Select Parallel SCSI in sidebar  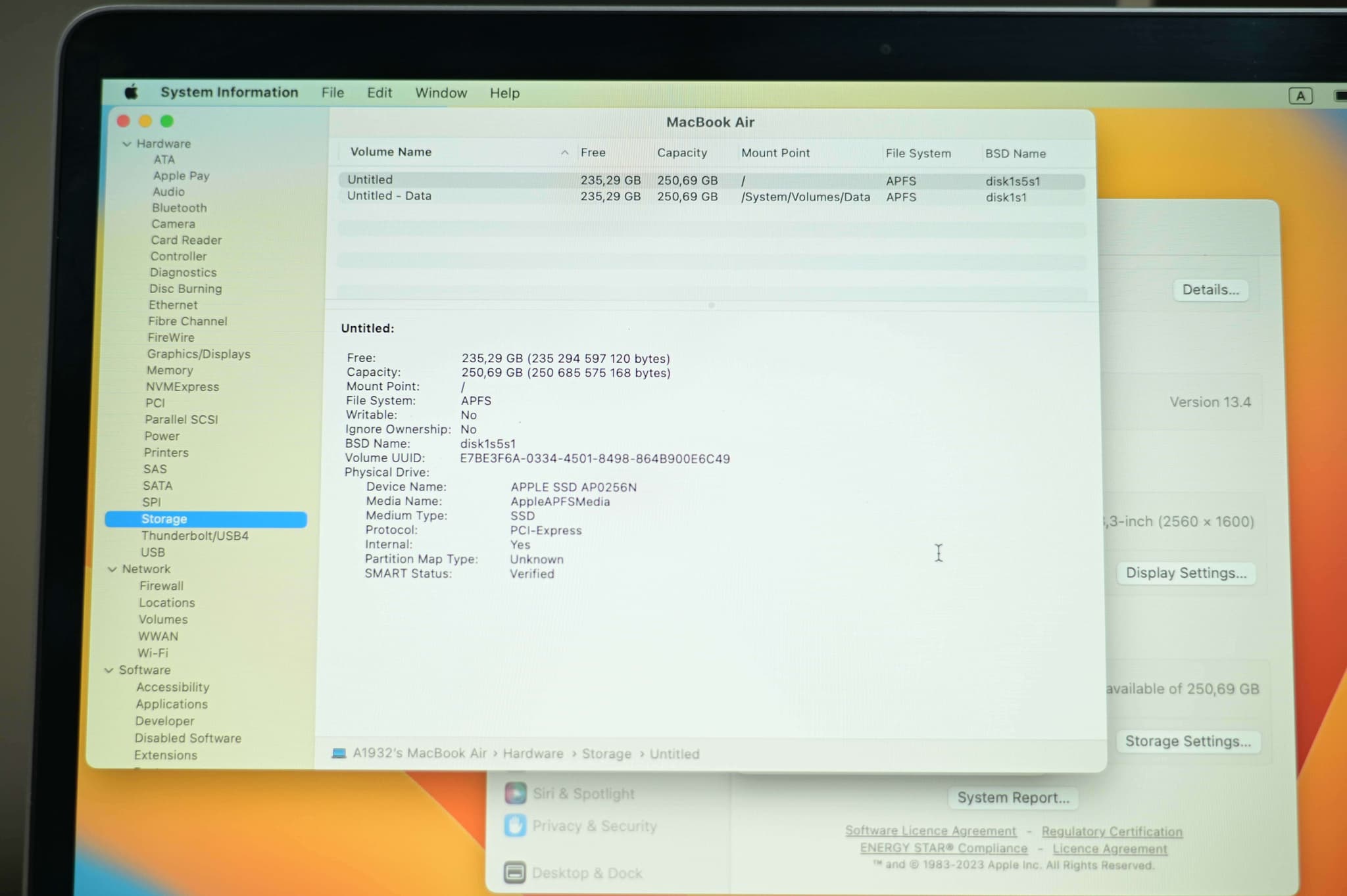(x=182, y=419)
